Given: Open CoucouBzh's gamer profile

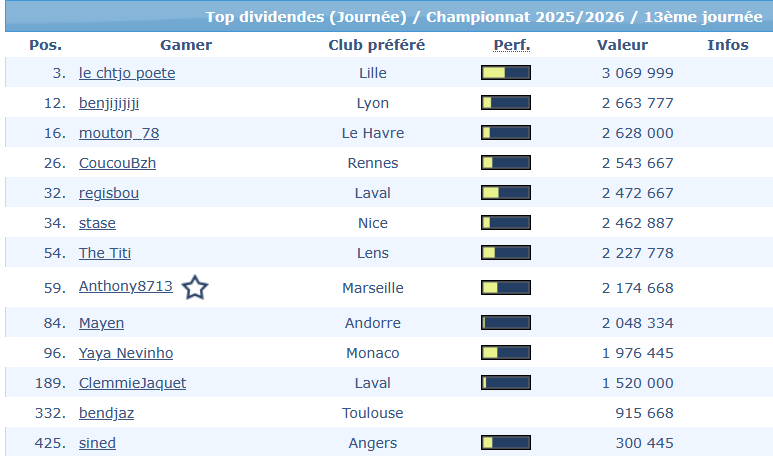Looking at the screenshot, I should (117, 163).
